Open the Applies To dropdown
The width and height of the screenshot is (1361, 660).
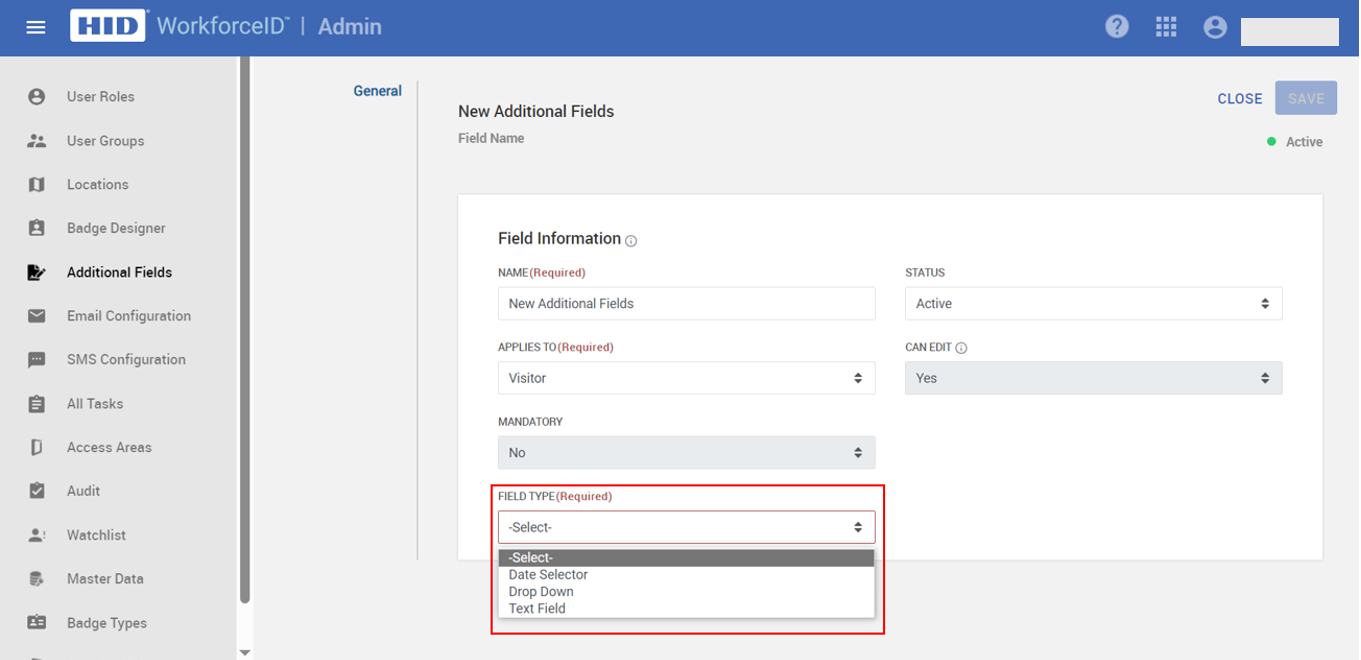click(x=686, y=378)
